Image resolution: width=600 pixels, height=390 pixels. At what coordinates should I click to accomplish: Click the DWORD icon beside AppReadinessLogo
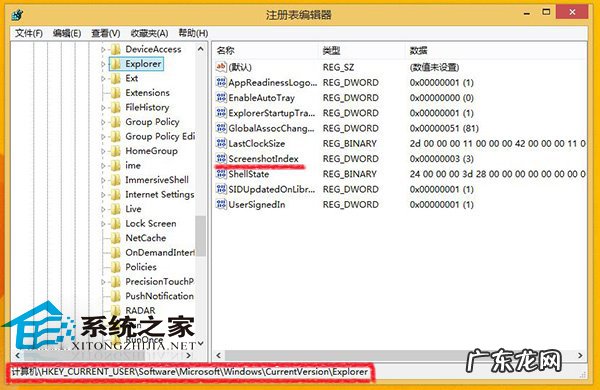pos(221,82)
